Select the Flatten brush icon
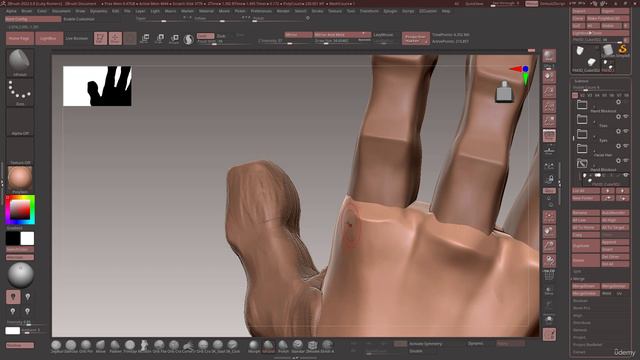 [x=115, y=346]
